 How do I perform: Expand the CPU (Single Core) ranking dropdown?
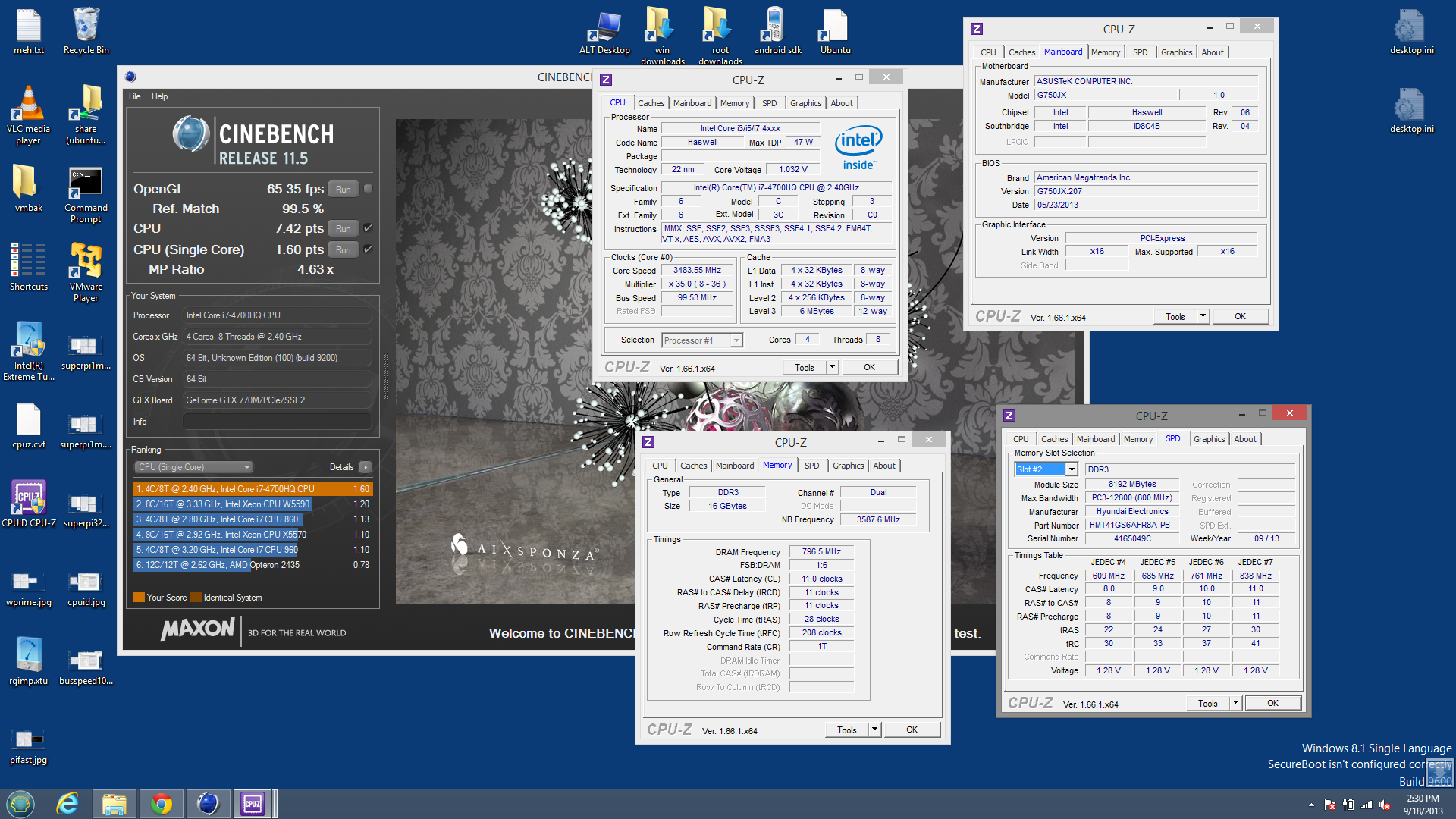click(x=193, y=467)
